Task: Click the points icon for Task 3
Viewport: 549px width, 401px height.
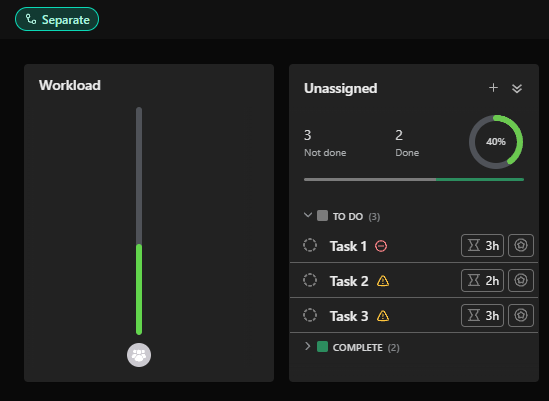Action: [x=521, y=316]
